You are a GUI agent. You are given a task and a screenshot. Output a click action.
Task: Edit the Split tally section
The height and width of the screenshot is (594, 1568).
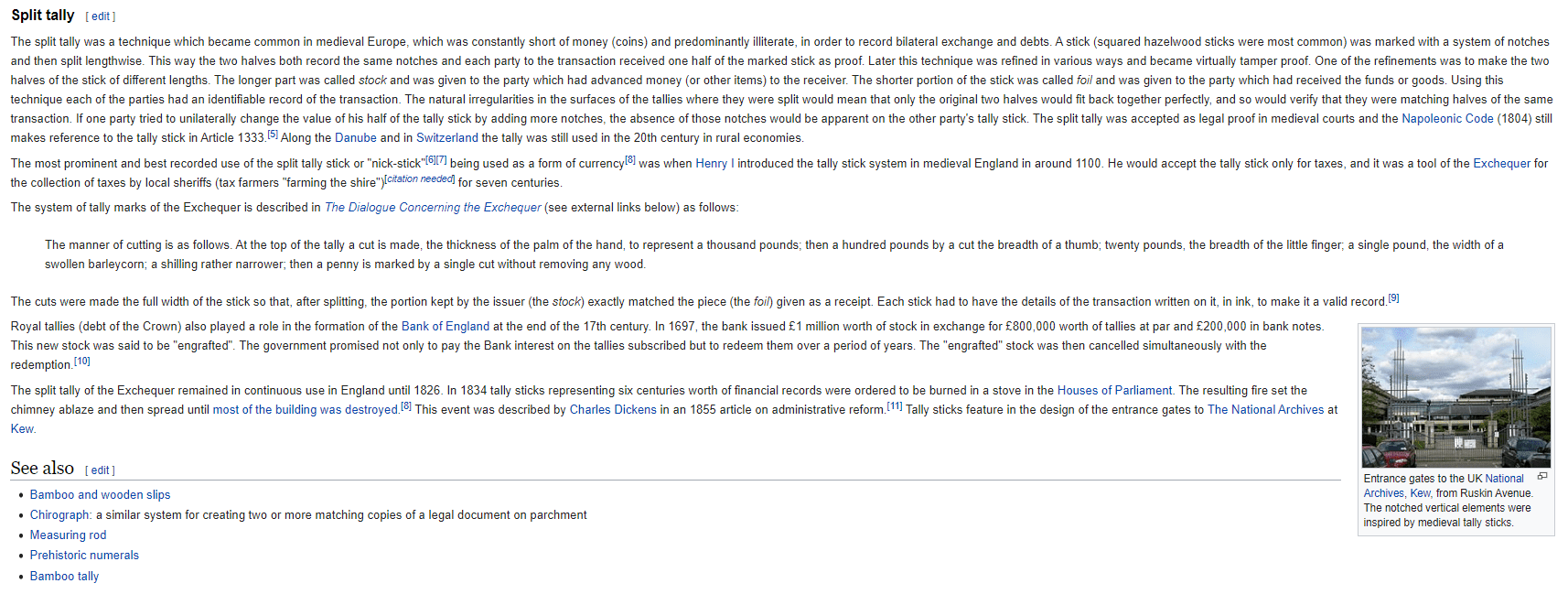[101, 16]
